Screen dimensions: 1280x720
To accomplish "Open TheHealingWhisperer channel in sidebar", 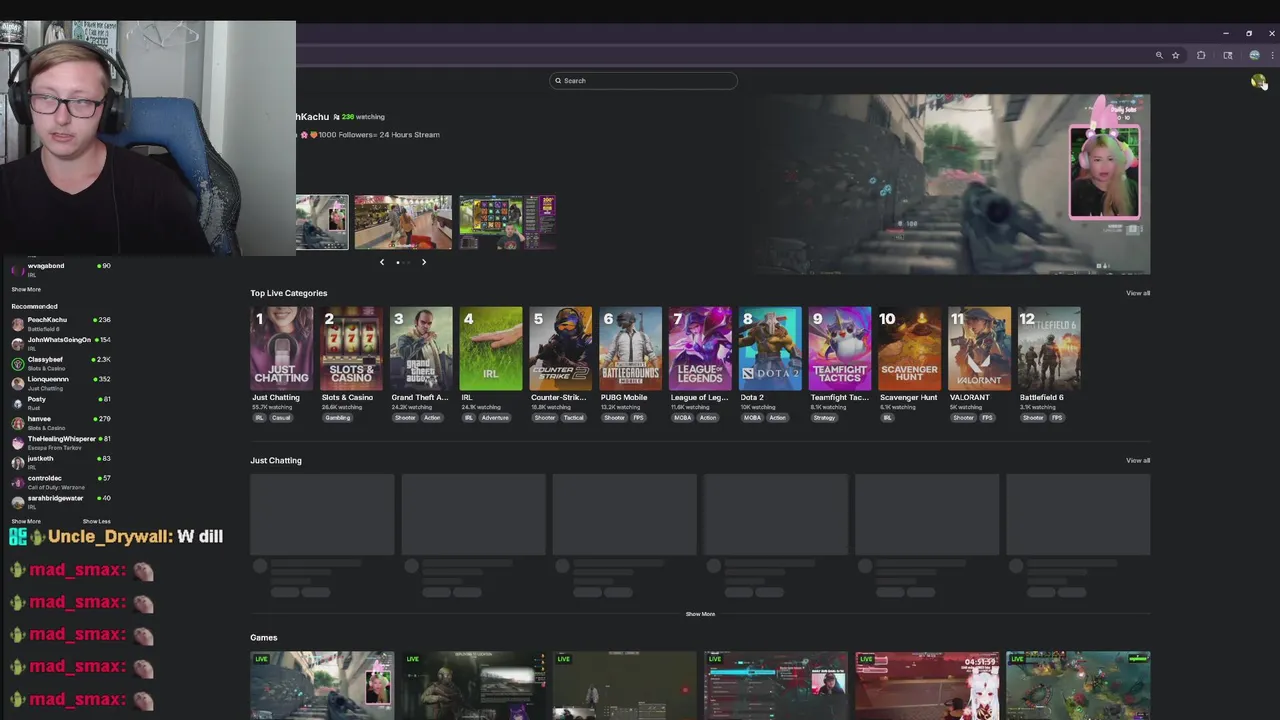I will click(60, 442).
